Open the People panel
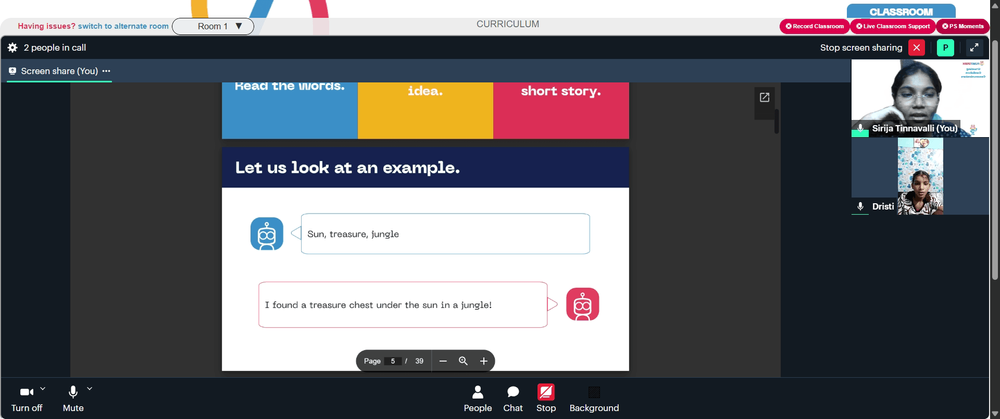This screenshot has height=419, width=1000. point(478,399)
